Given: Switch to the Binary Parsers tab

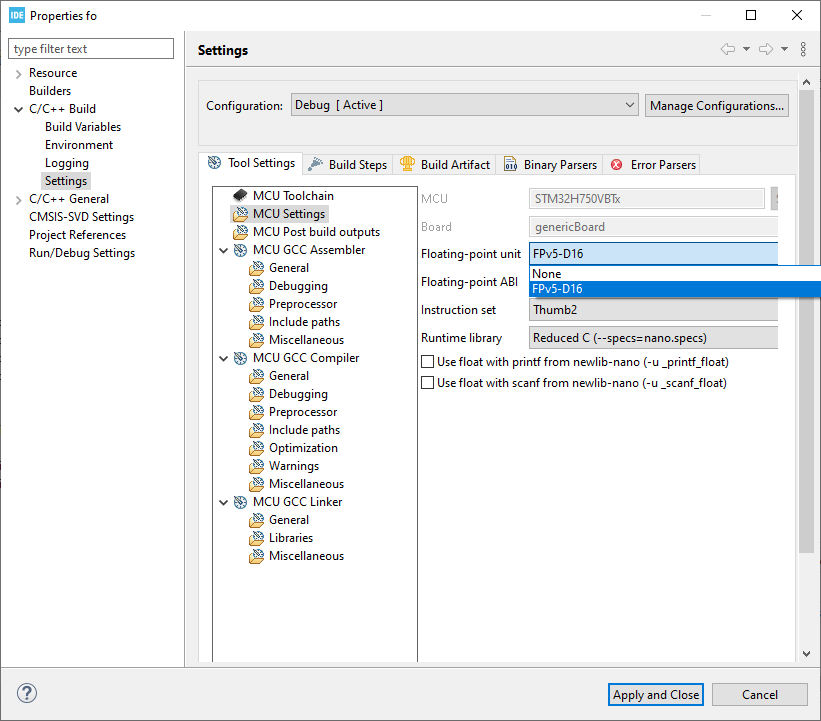Looking at the screenshot, I should click(550, 164).
